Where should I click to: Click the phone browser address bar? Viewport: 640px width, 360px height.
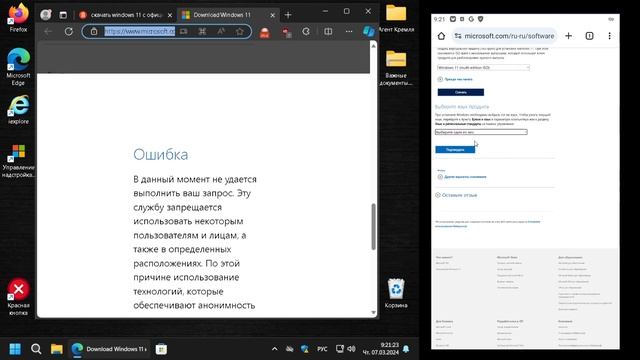pyautogui.click(x=504, y=36)
